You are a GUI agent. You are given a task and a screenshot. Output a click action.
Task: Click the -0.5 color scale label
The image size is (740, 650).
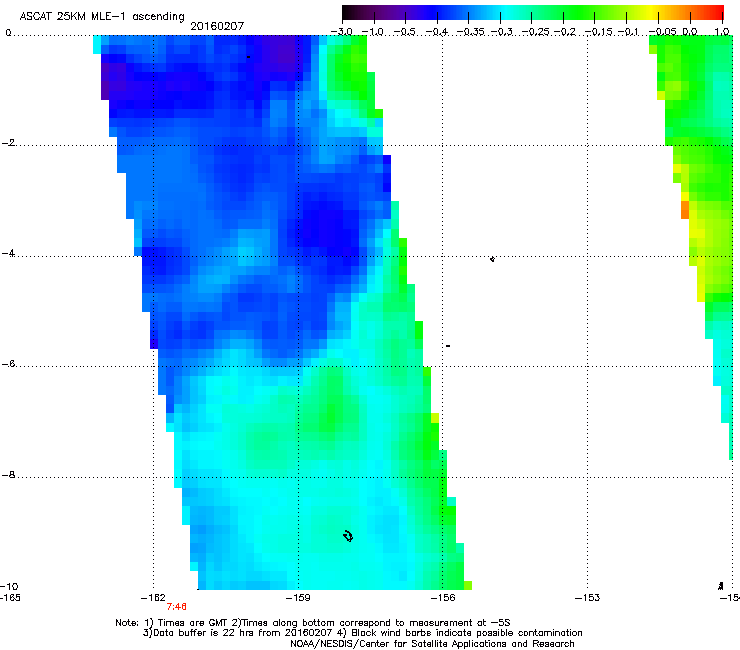404,32
